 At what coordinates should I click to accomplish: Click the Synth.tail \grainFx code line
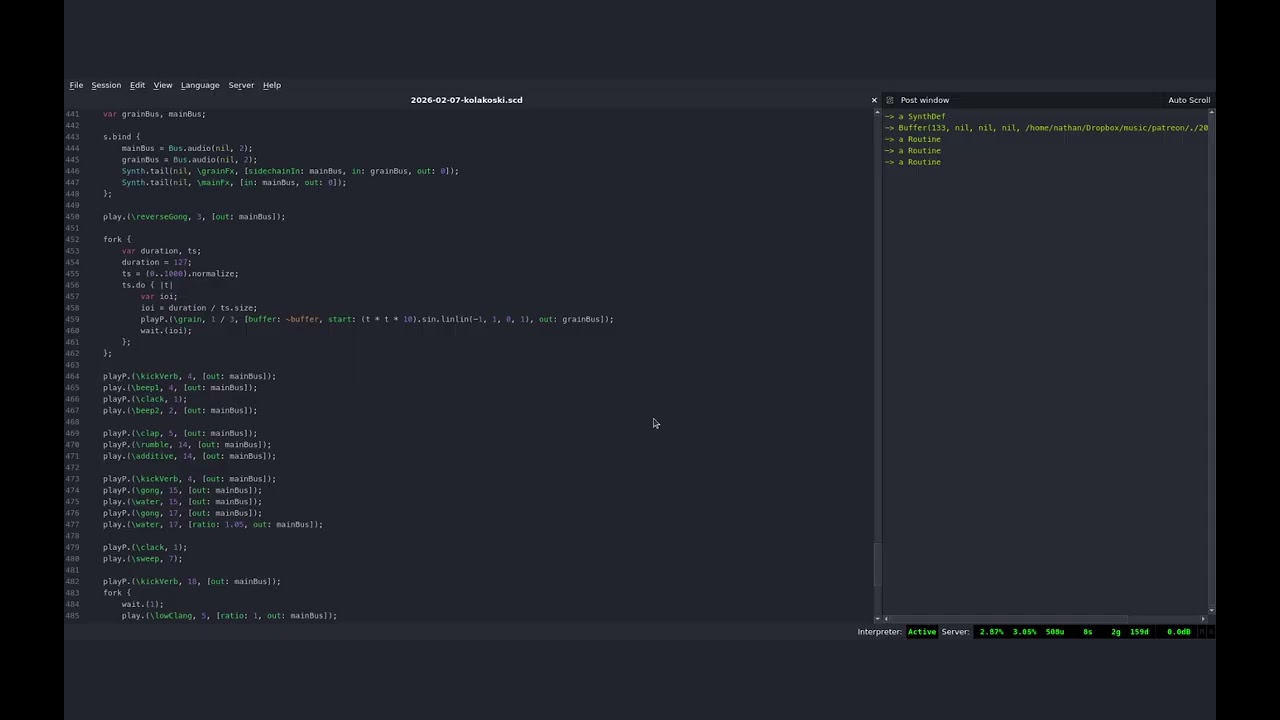coord(290,171)
